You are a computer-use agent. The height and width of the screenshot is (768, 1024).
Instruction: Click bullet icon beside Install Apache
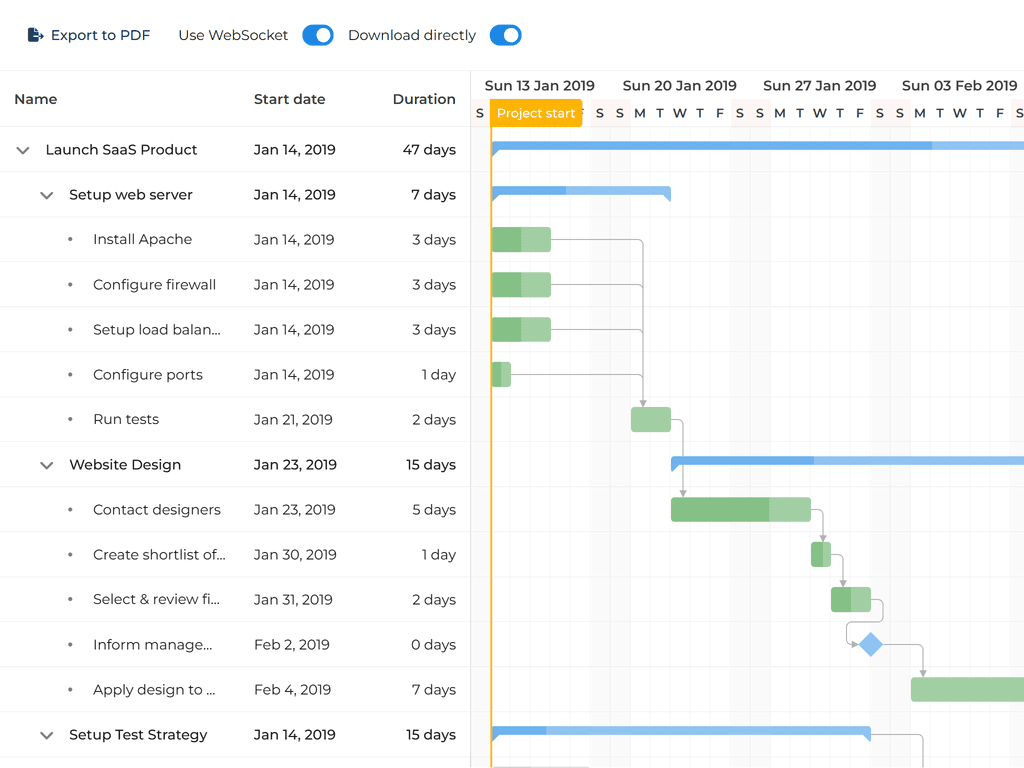[x=70, y=240]
